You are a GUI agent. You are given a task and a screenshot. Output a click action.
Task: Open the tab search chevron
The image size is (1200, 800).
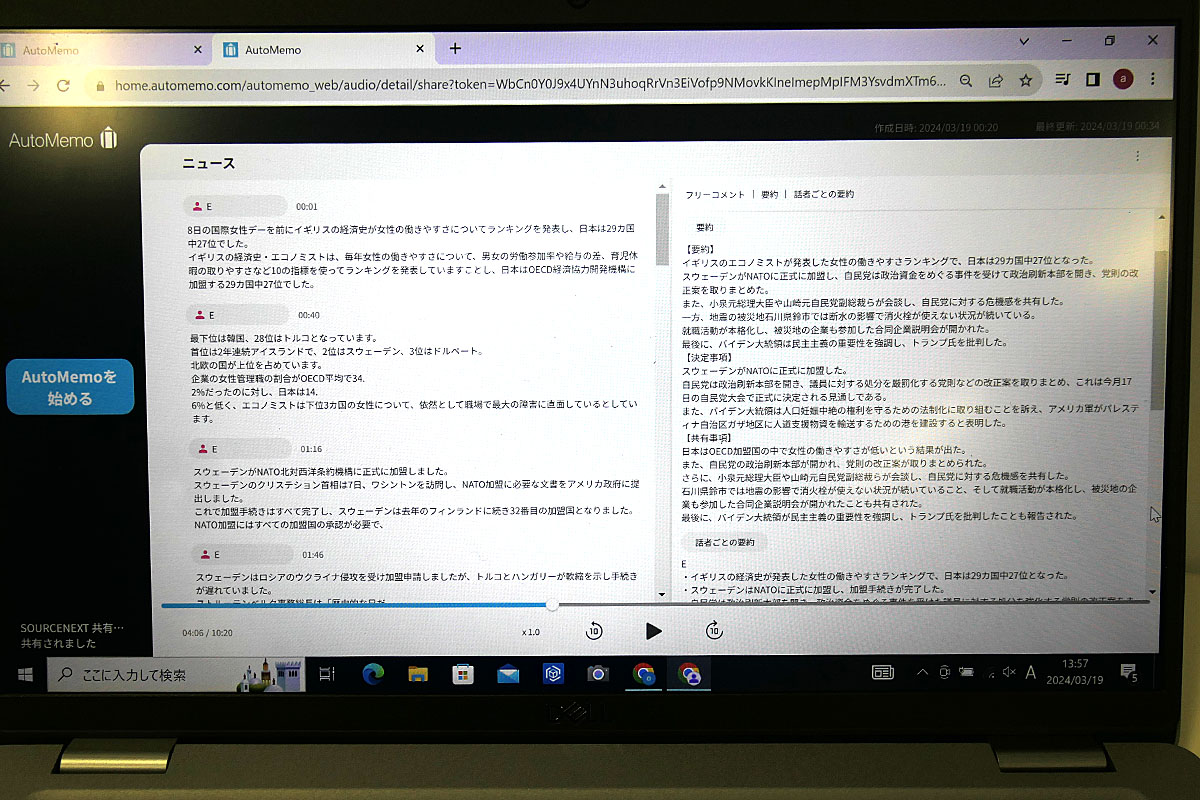click(x=1024, y=41)
